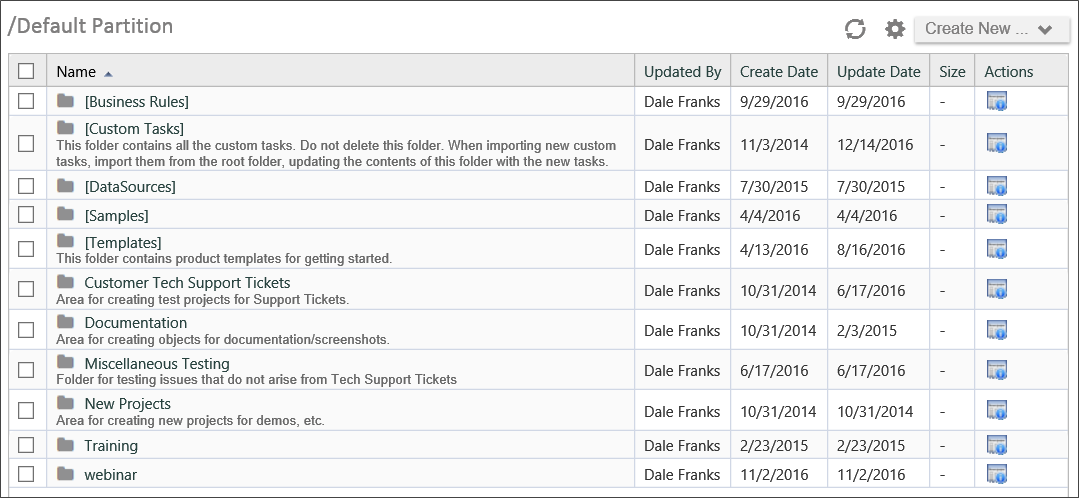The width and height of the screenshot is (1079, 498).
Task: Sort by the Name column arrow
Action: [108, 73]
